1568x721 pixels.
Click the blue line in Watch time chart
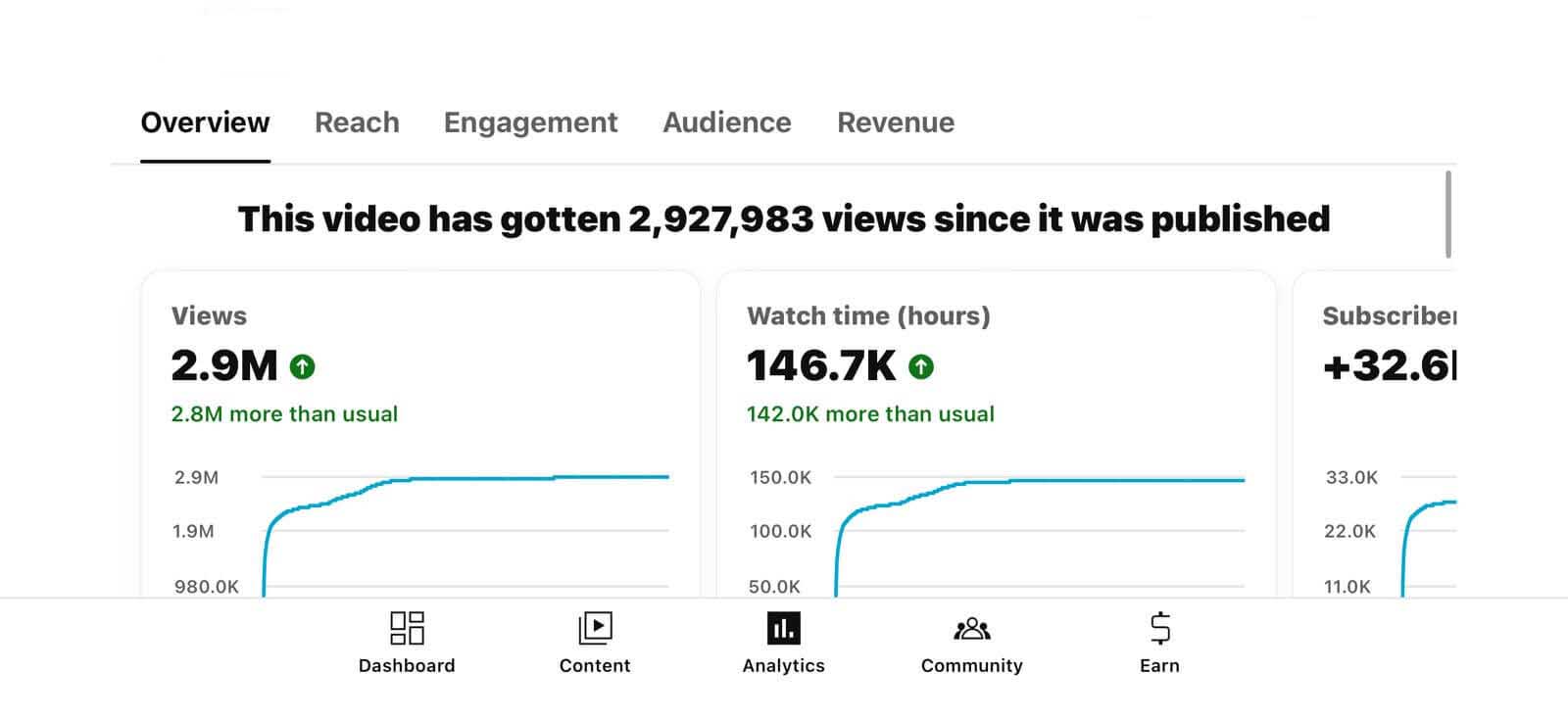1078,480
